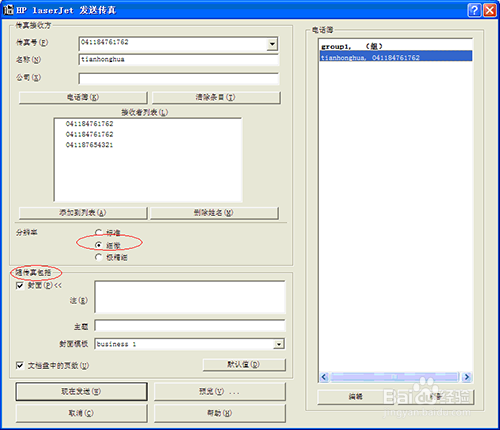Screen dimensions: 500x430
Task: Click the Add to list button (A)
Action: [83, 213]
